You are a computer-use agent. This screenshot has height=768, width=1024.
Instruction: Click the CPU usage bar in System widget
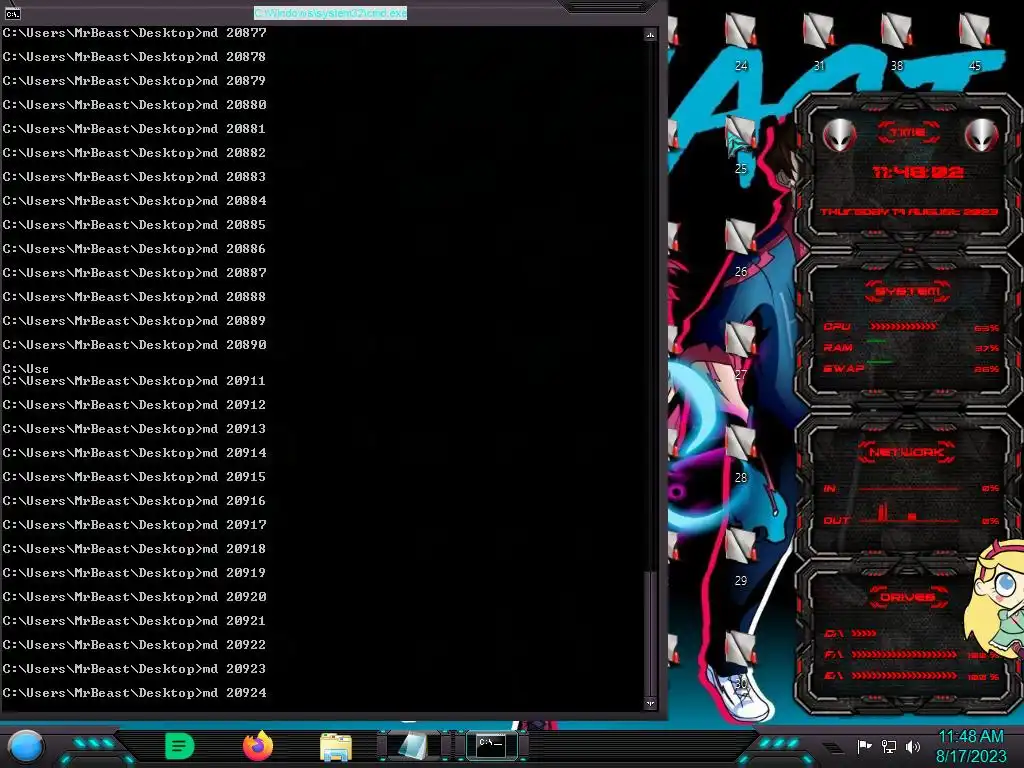pyautogui.click(x=904, y=326)
